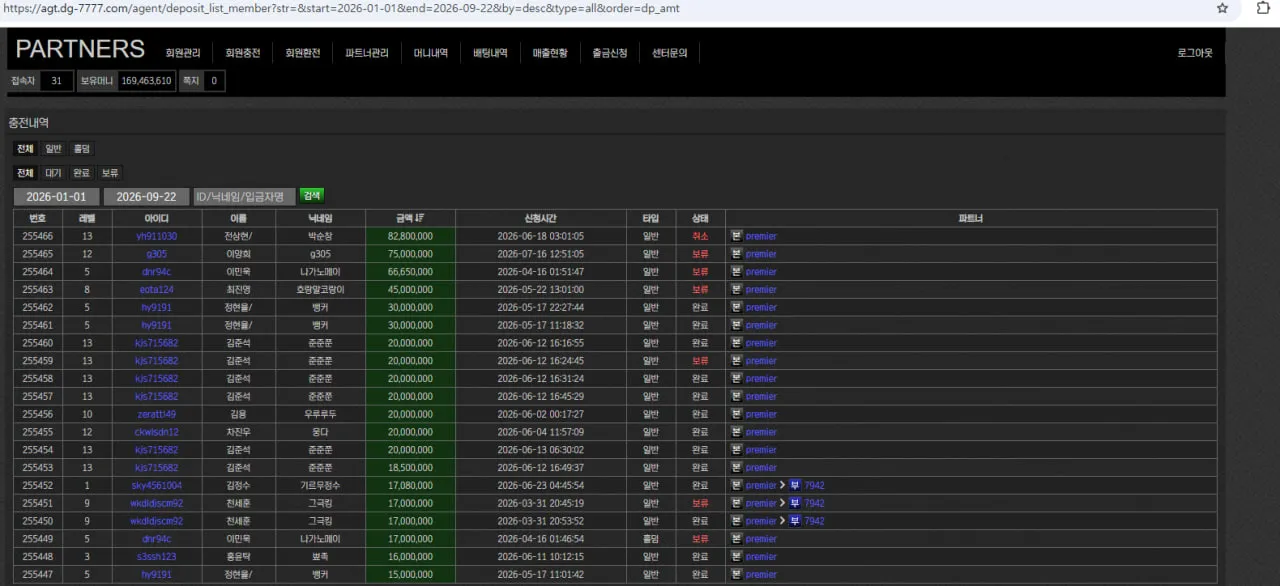The height and width of the screenshot is (586, 1280).
Task: Select the 전체 status filter tab beside 대기
Action: 25,173
